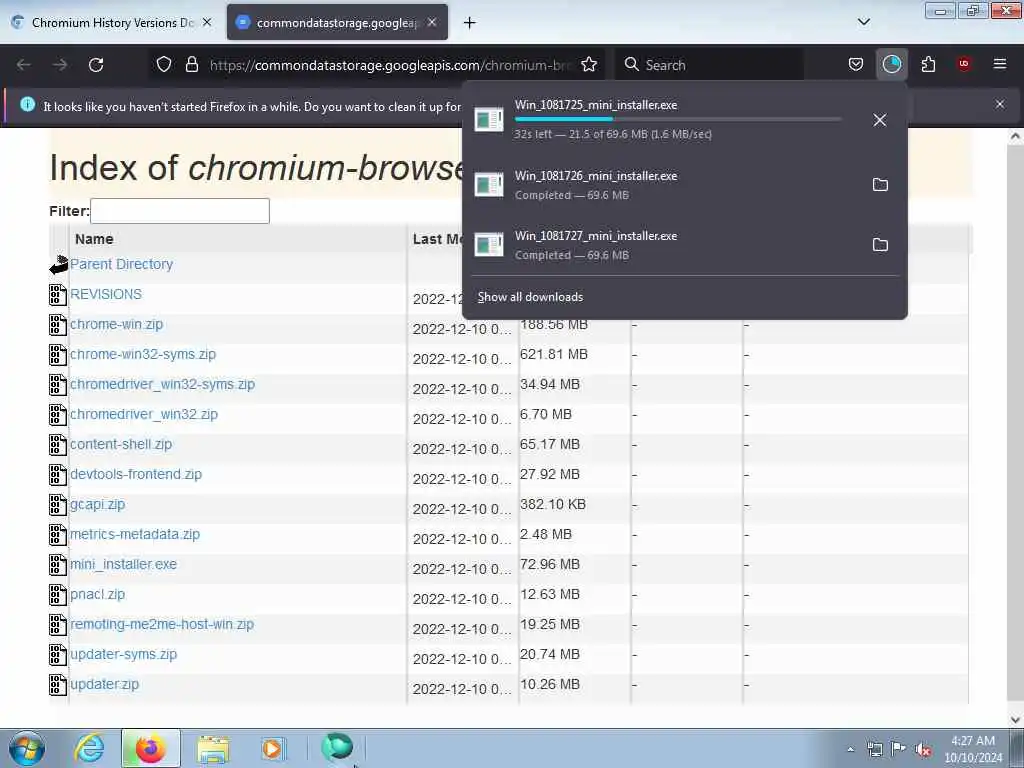The height and width of the screenshot is (768, 1024).
Task: Close the Chromium History Versions tab
Action: [x=207, y=22]
